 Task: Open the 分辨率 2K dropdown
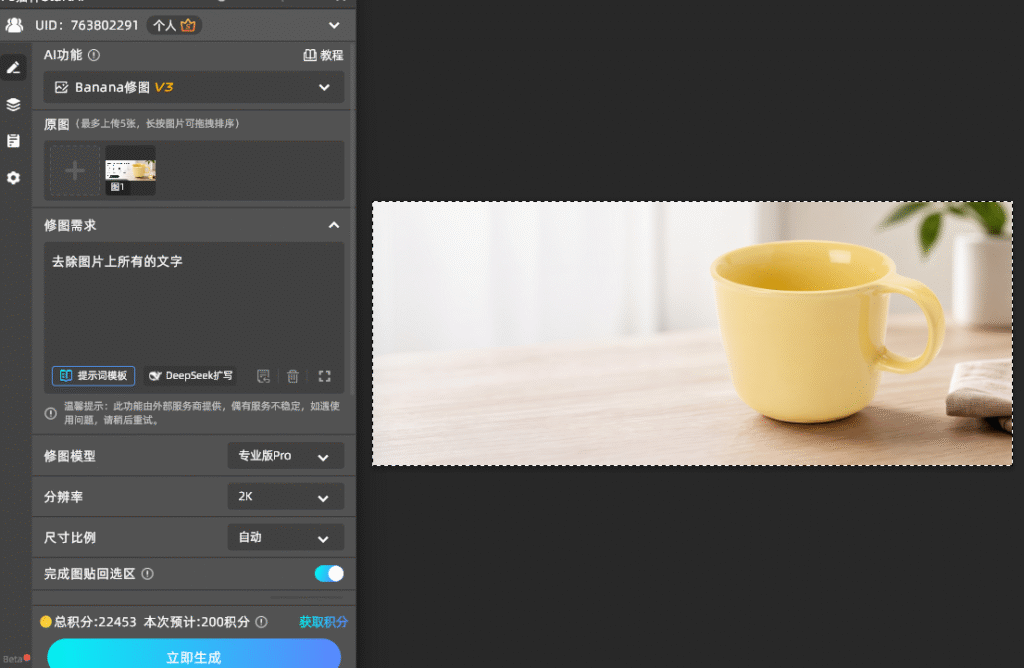coord(285,496)
